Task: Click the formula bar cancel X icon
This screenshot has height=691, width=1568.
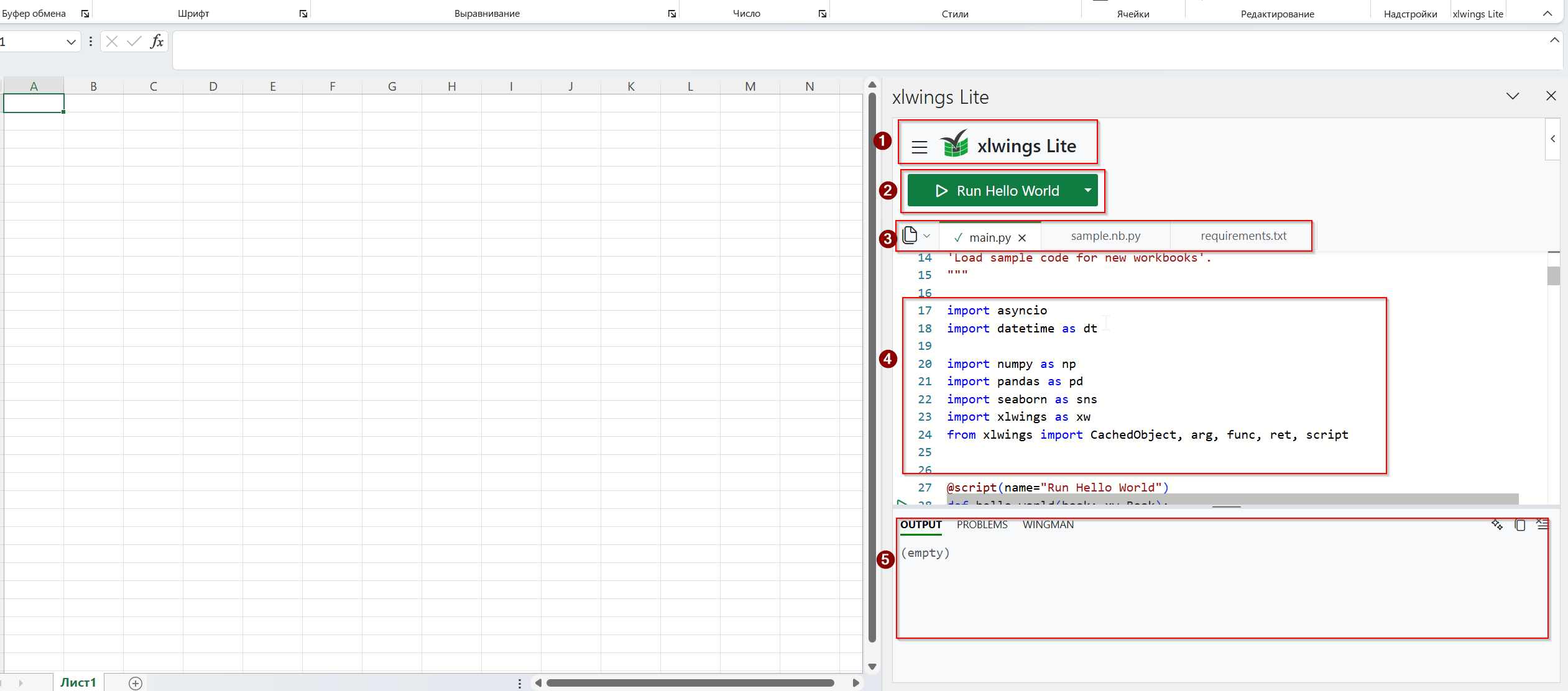Action: tap(112, 42)
